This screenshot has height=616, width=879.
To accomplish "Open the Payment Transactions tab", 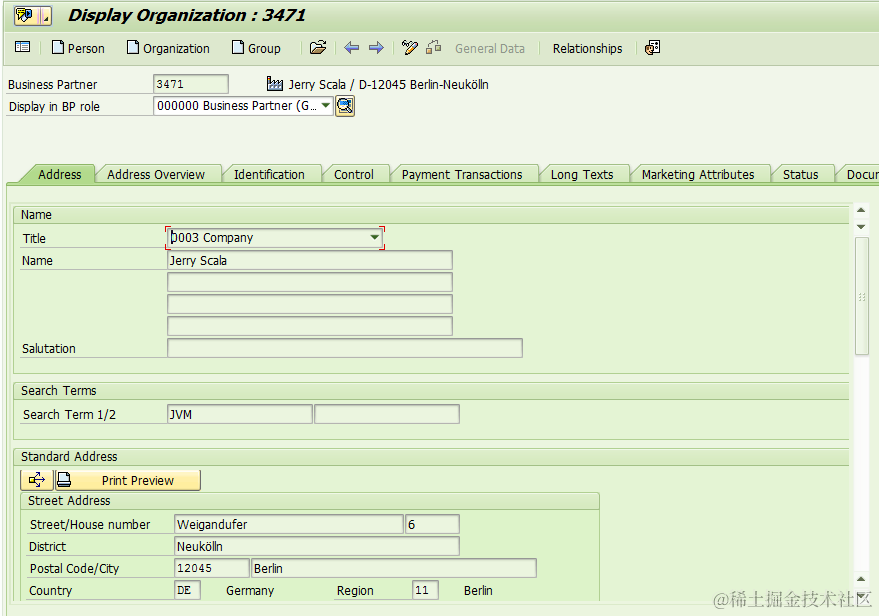I will point(462,174).
